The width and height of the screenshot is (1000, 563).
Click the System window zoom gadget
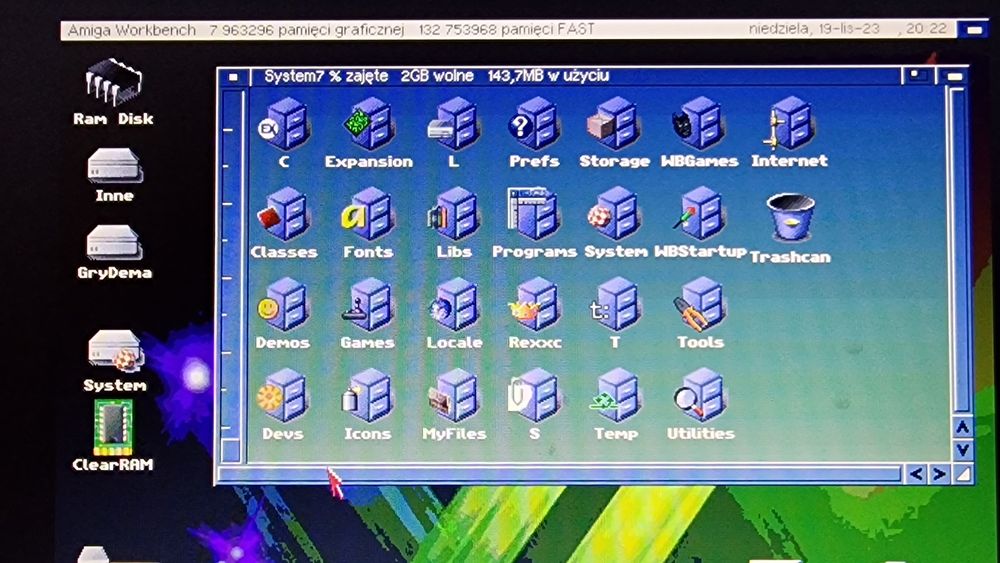(918, 76)
